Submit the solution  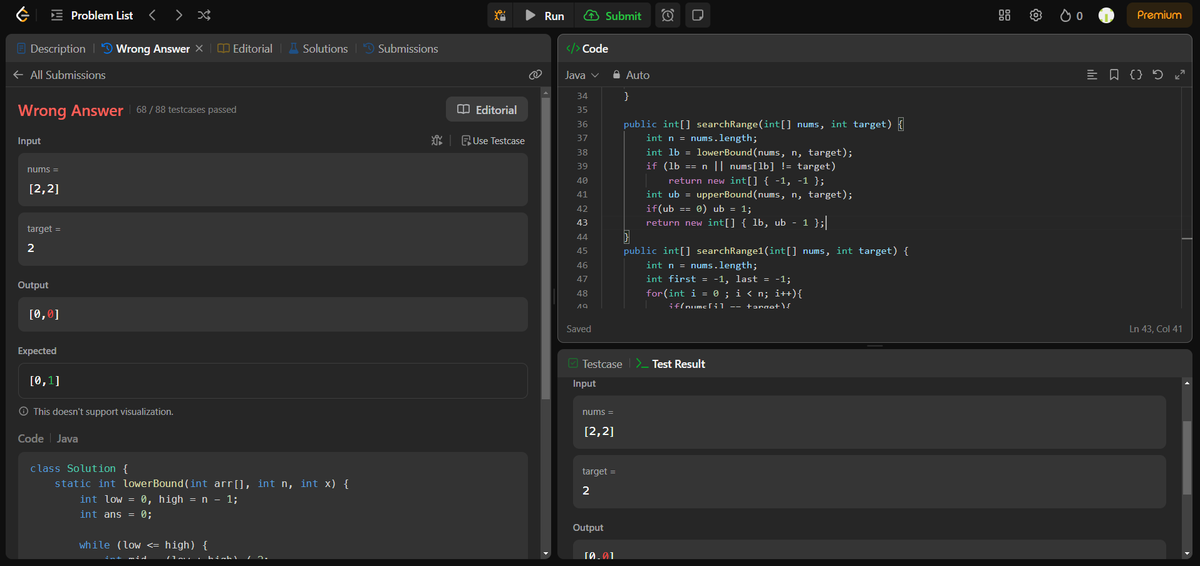[x=612, y=15]
